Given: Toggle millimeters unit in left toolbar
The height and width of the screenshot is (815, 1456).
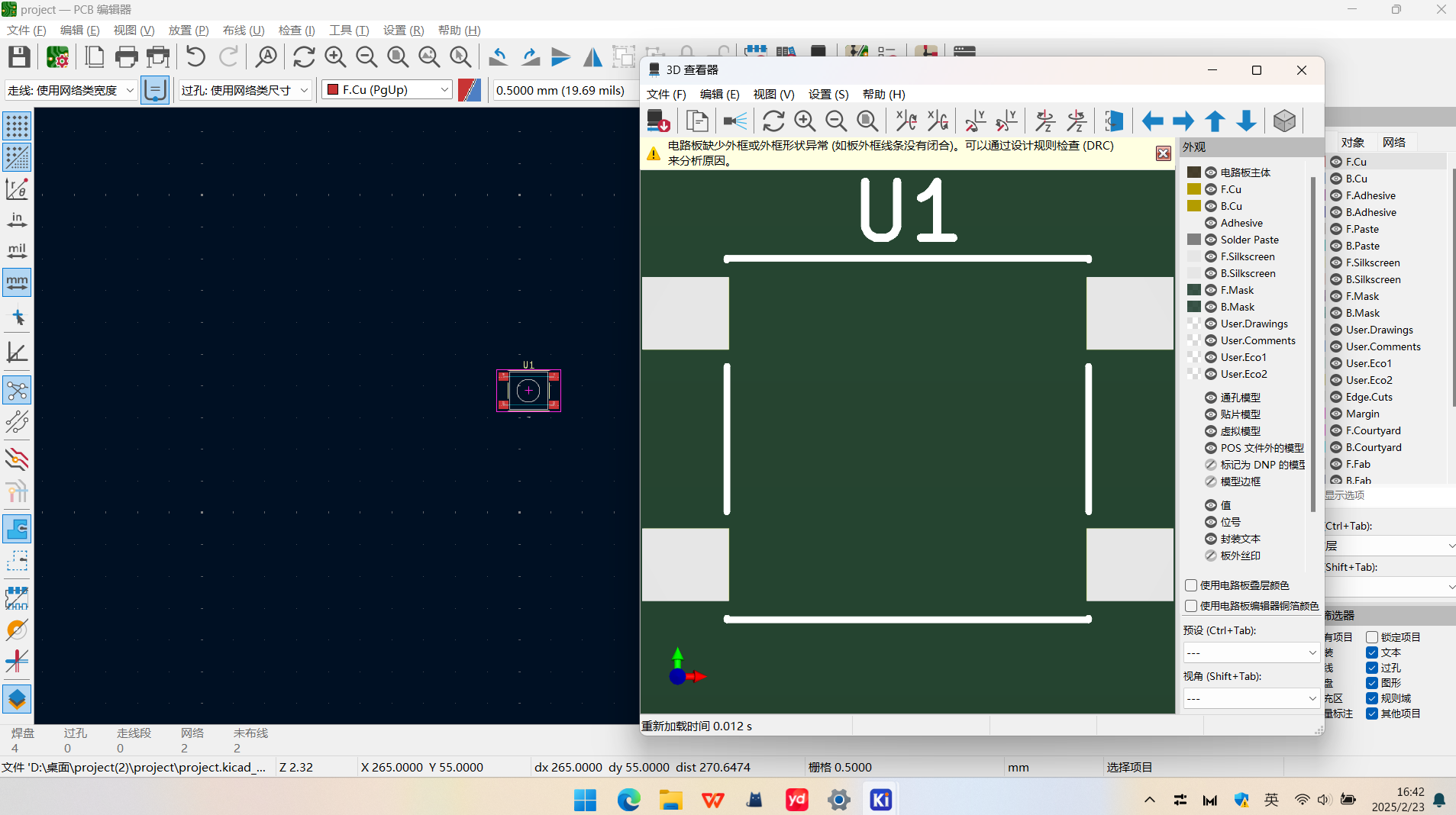Looking at the screenshot, I should click(x=17, y=282).
